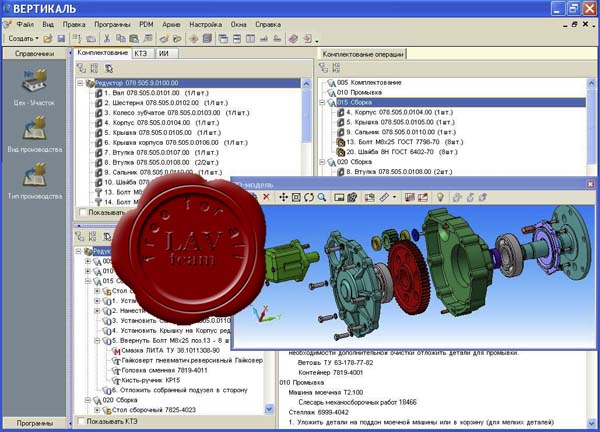The height and width of the screenshot is (432, 600).
Task: Click first tree icon in Комплектование panel toolbar
Action: click(81, 68)
